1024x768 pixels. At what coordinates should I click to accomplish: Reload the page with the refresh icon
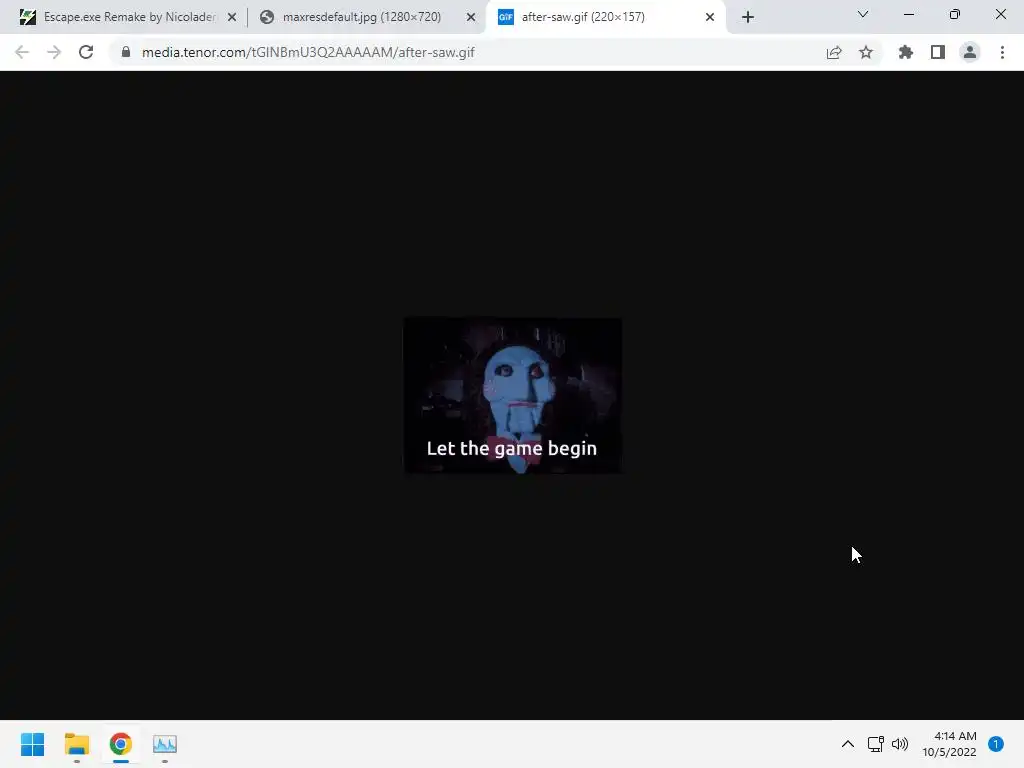[86, 52]
